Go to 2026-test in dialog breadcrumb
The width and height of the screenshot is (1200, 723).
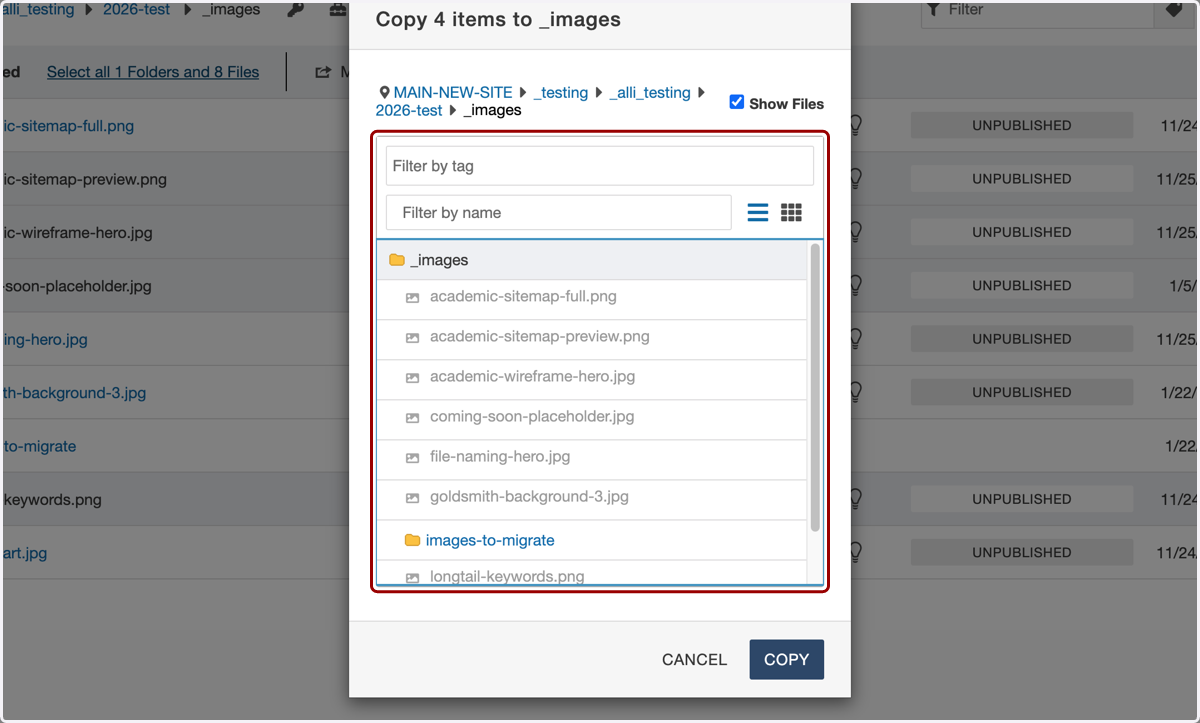[409, 110]
